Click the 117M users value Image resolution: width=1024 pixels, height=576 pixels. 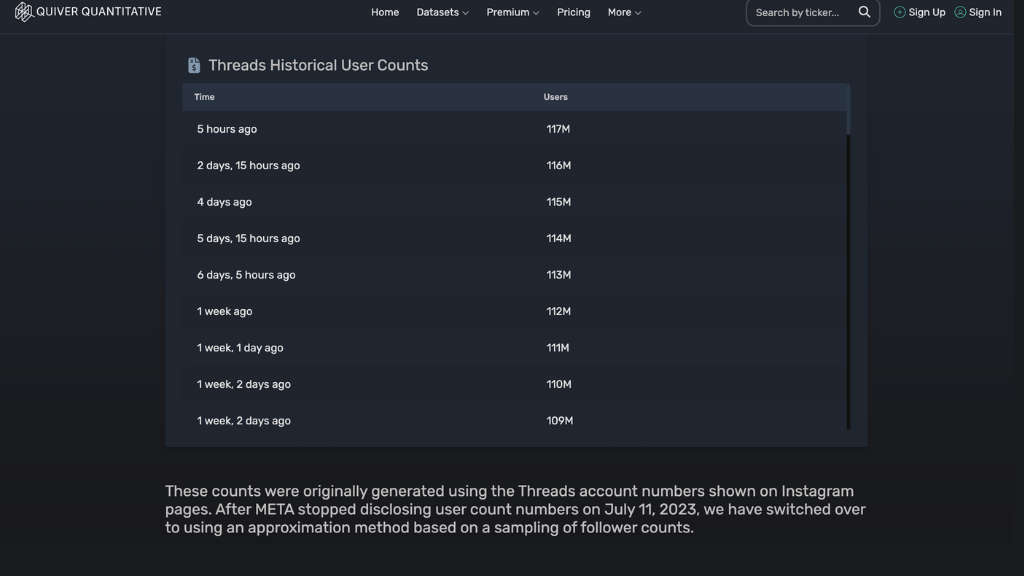click(558, 129)
